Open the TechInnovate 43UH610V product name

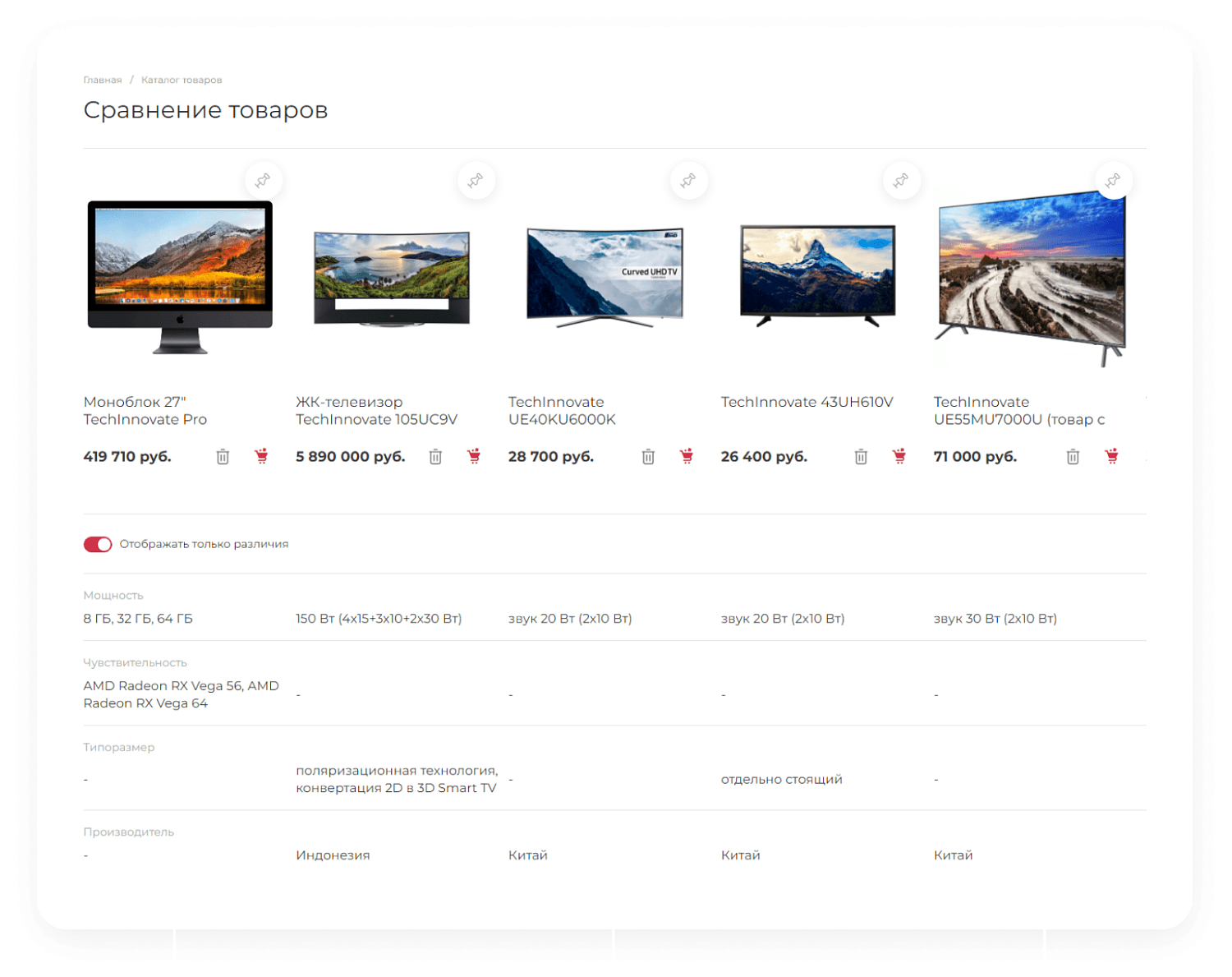807,402
